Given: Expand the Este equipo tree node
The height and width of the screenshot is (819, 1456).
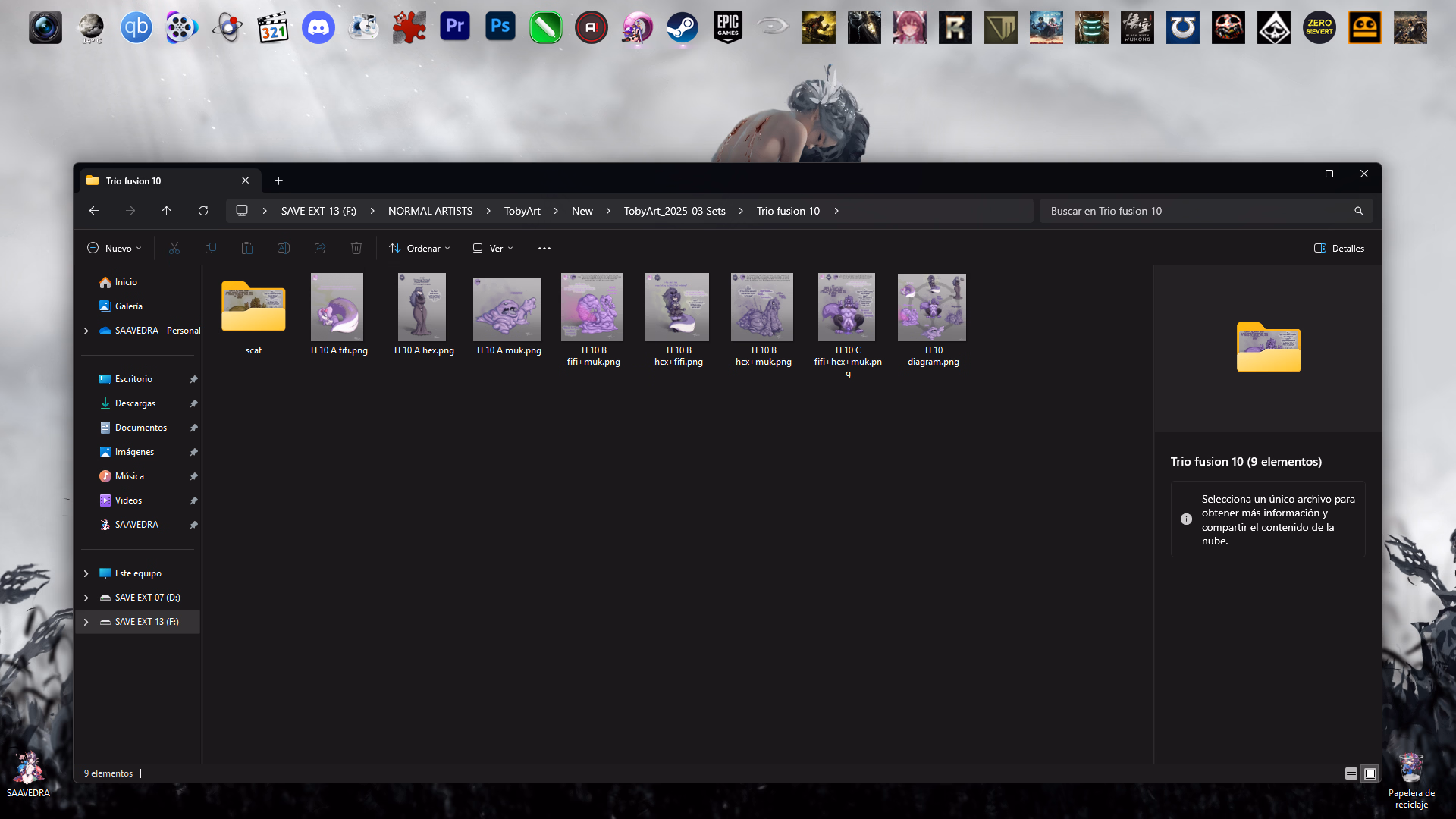Looking at the screenshot, I should (86, 573).
